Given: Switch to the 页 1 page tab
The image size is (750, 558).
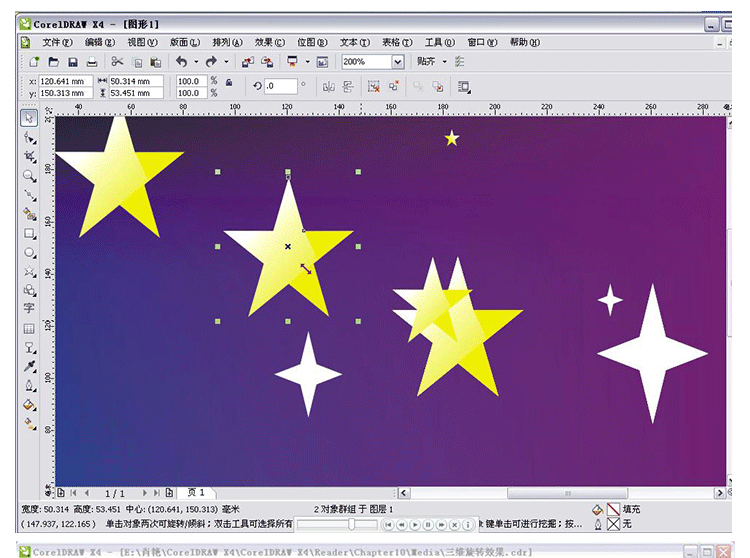Looking at the screenshot, I should [197, 492].
